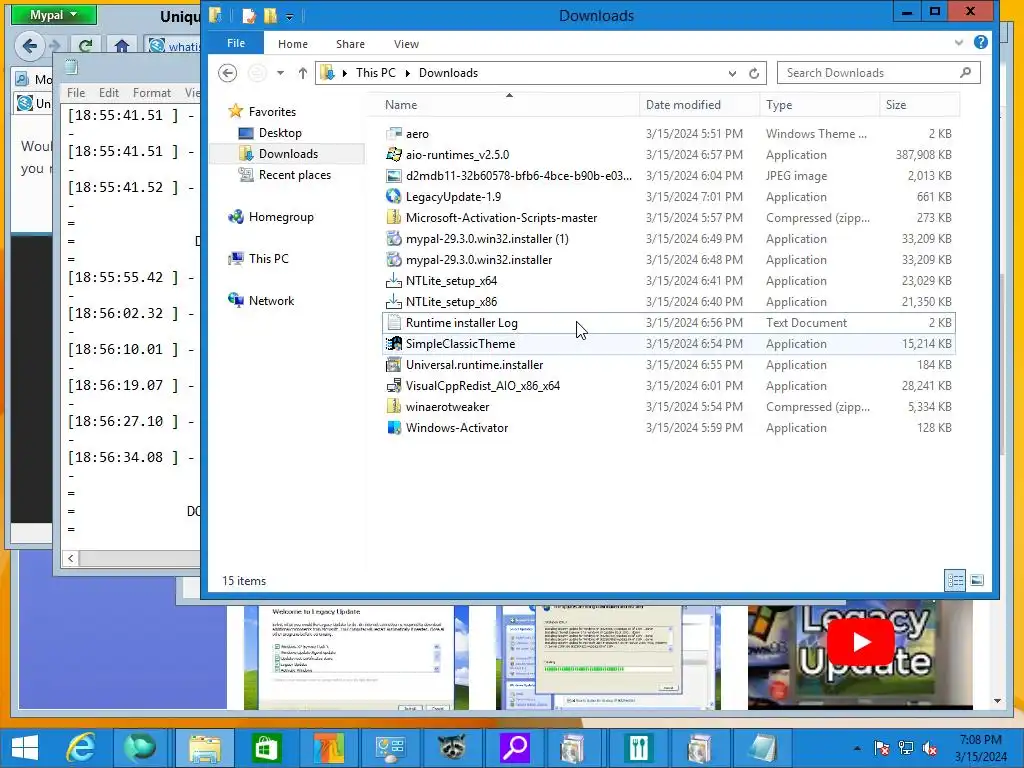This screenshot has height=768, width=1024.
Task: Open Notepad Format menu
Action: pyautogui.click(x=152, y=93)
